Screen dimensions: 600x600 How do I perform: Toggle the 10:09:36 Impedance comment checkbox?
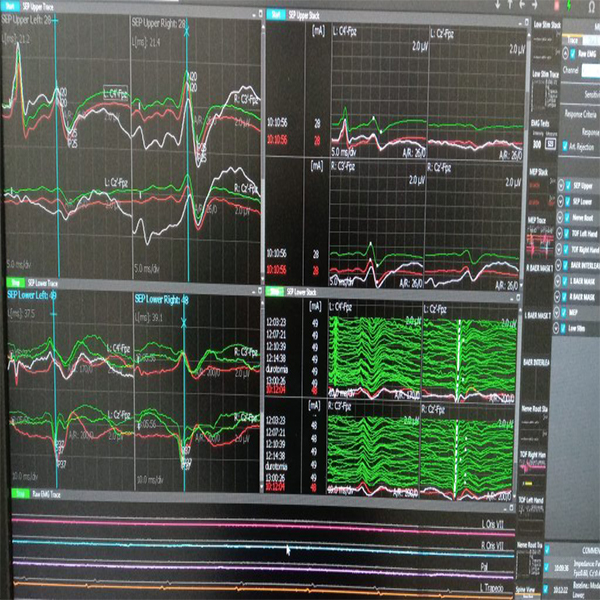[x=548, y=567]
